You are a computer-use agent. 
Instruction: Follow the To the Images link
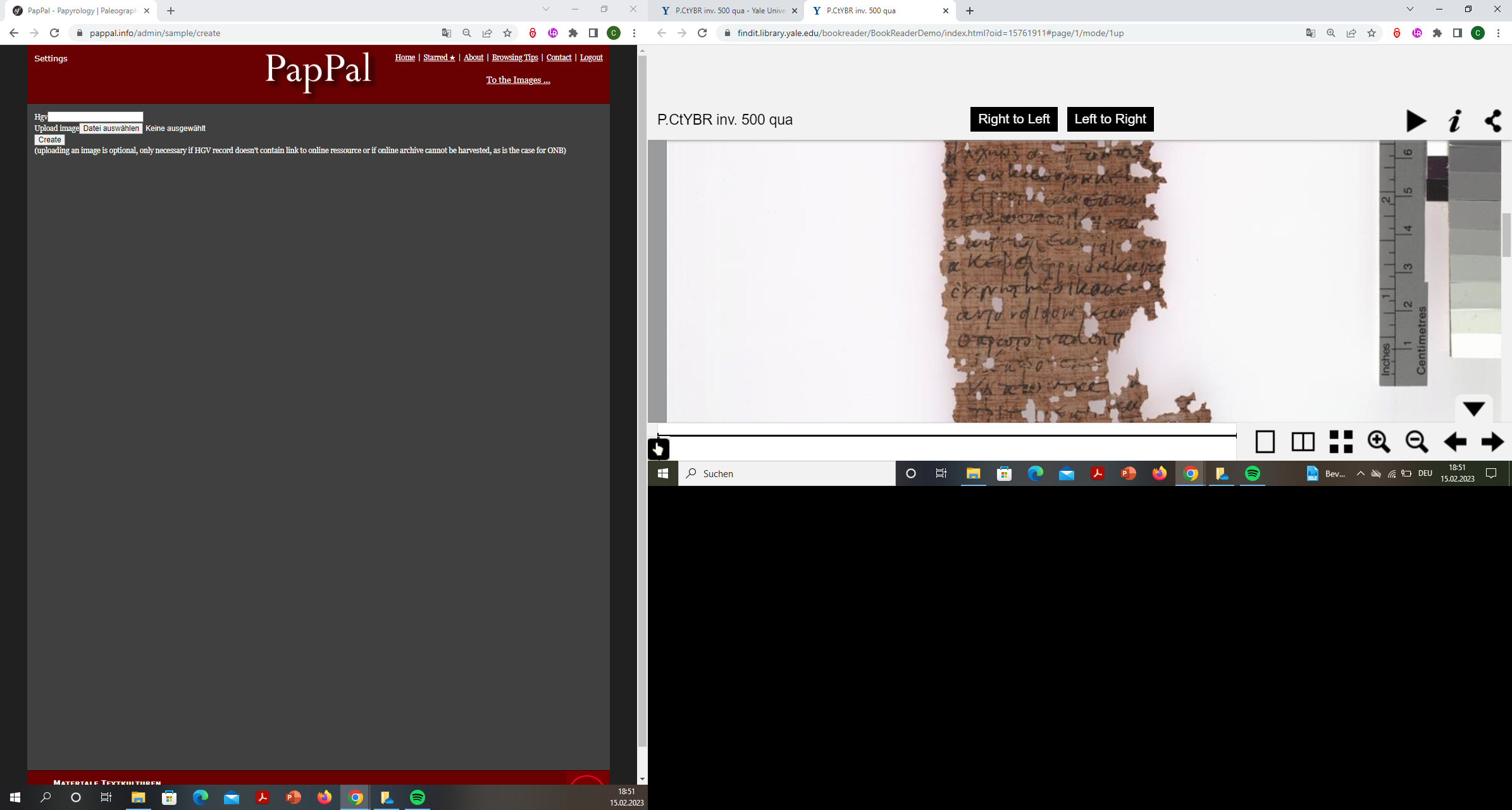pos(518,80)
